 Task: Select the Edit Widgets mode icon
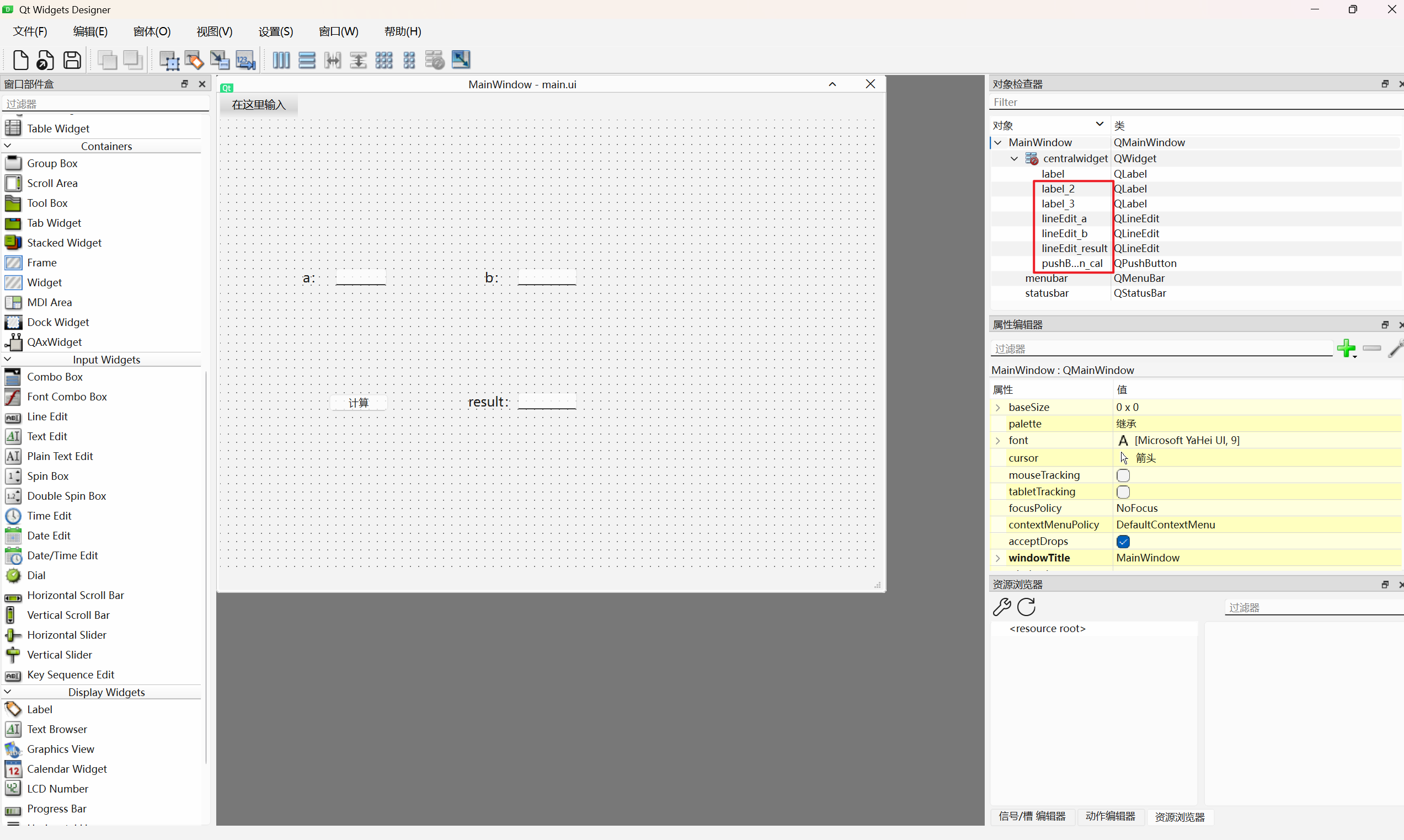click(169, 60)
